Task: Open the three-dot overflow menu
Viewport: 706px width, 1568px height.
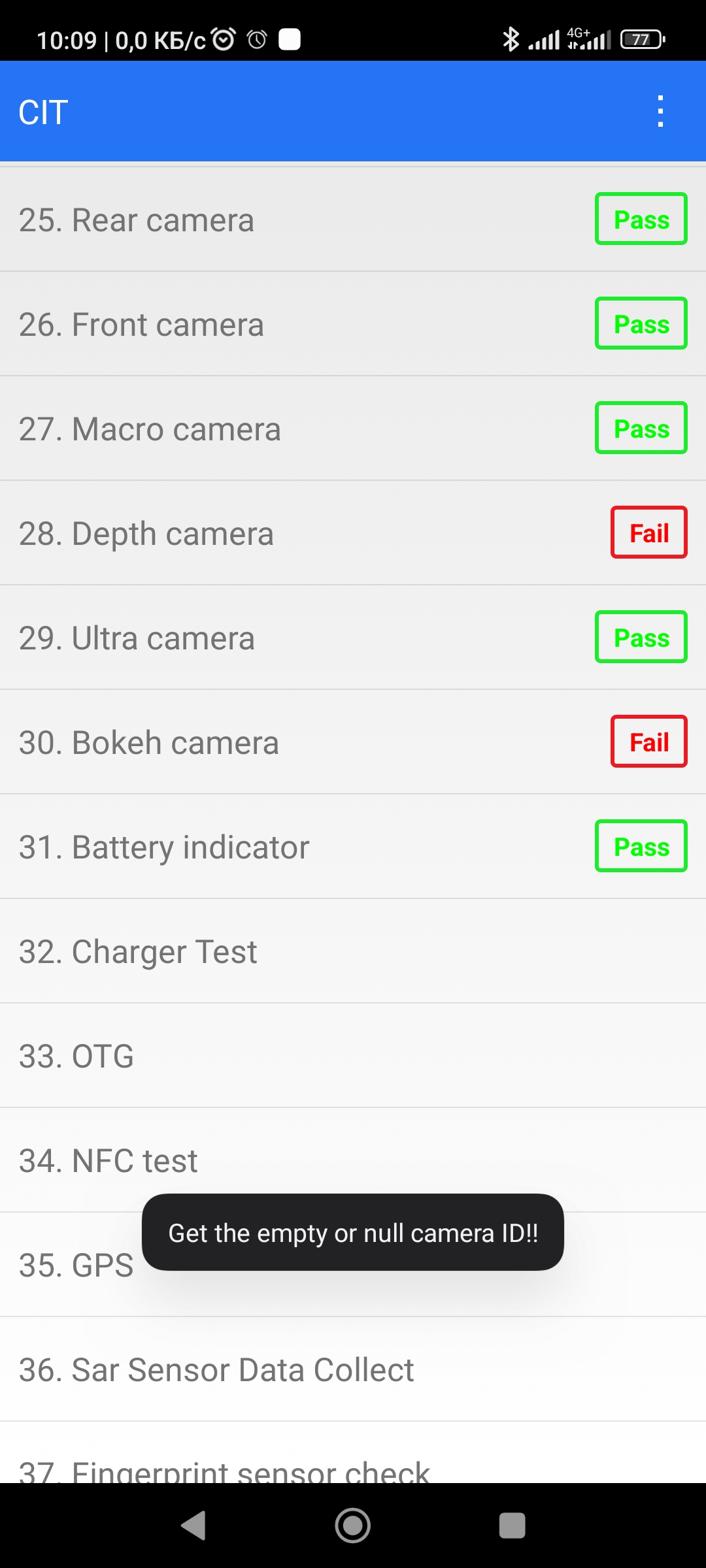Action: pos(660,112)
